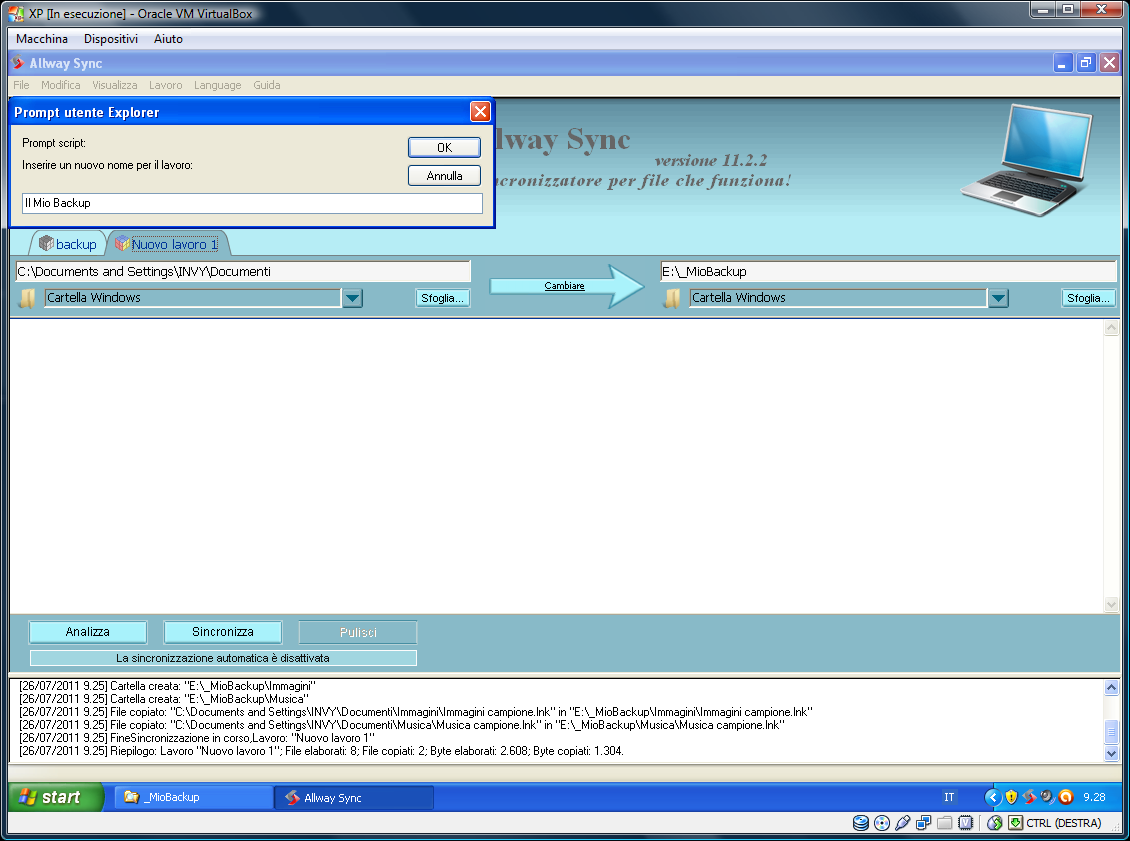Click the IT language indicator
This screenshot has height=841, width=1130.
(949, 797)
